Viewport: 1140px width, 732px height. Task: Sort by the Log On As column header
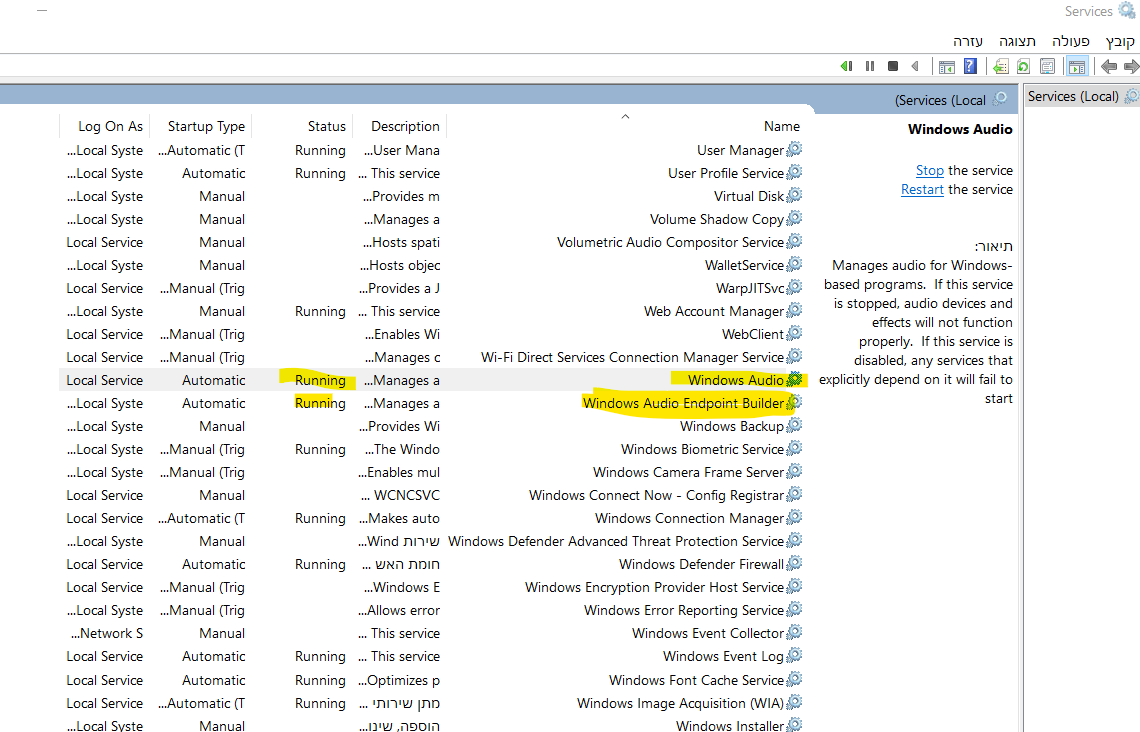point(111,126)
